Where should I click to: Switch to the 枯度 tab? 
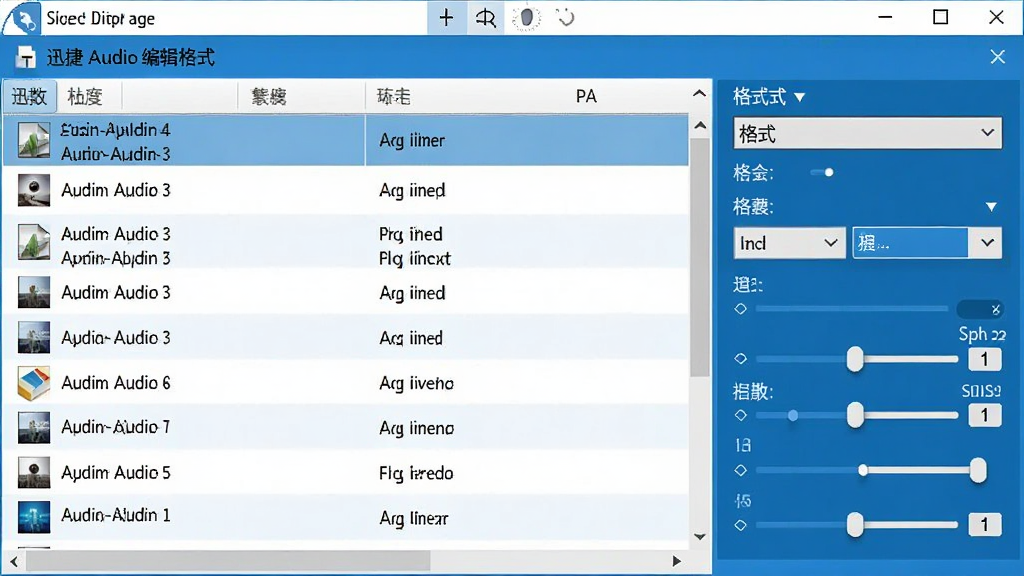click(x=85, y=97)
